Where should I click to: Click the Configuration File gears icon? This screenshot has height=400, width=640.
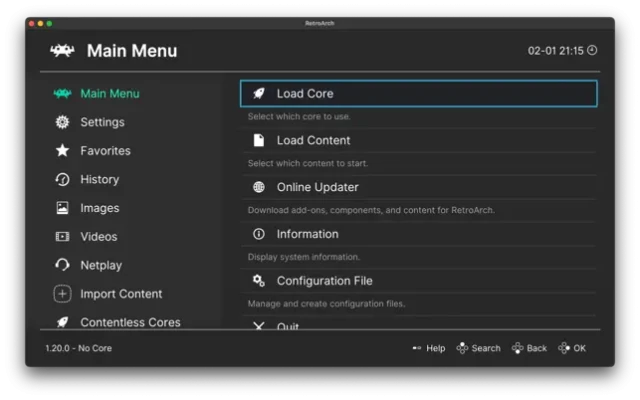coord(259,280)
